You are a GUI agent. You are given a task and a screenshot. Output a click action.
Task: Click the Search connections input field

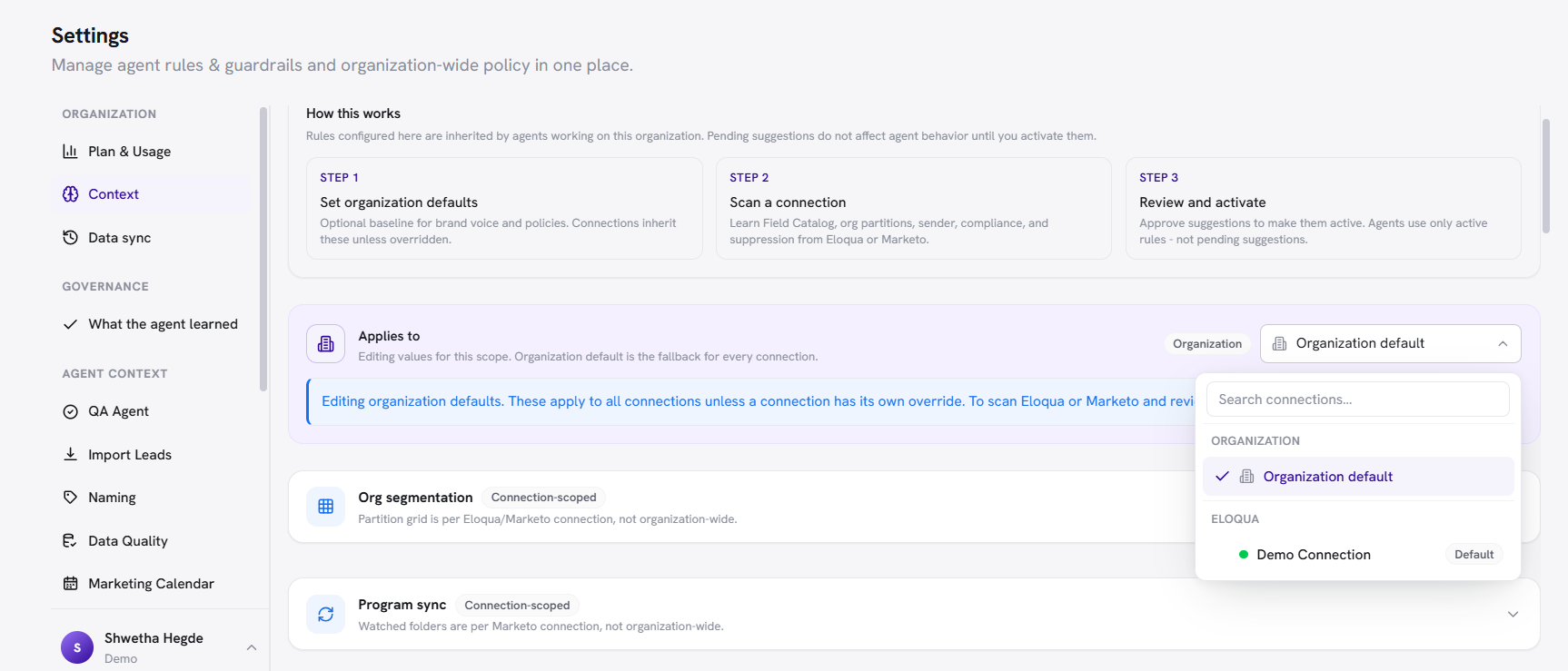pos(1357,400)
